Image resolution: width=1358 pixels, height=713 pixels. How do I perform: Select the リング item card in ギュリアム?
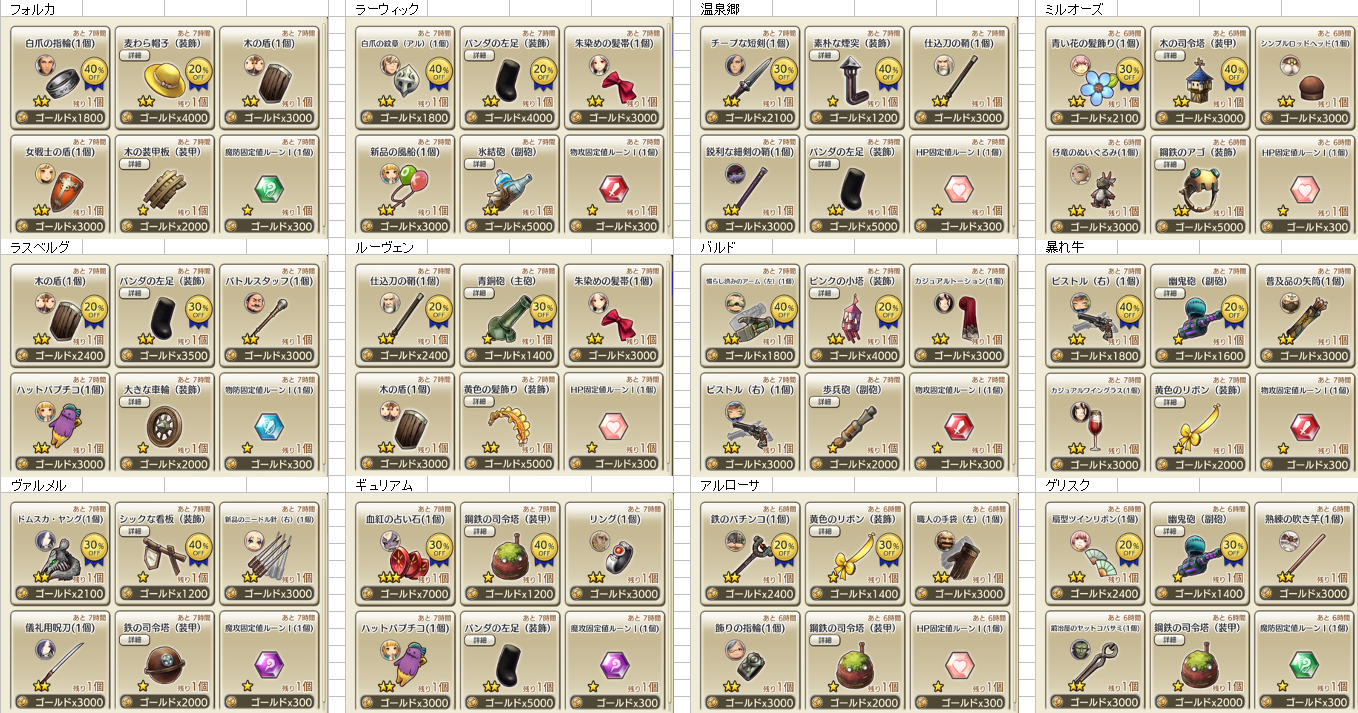[x=614, y=553]
